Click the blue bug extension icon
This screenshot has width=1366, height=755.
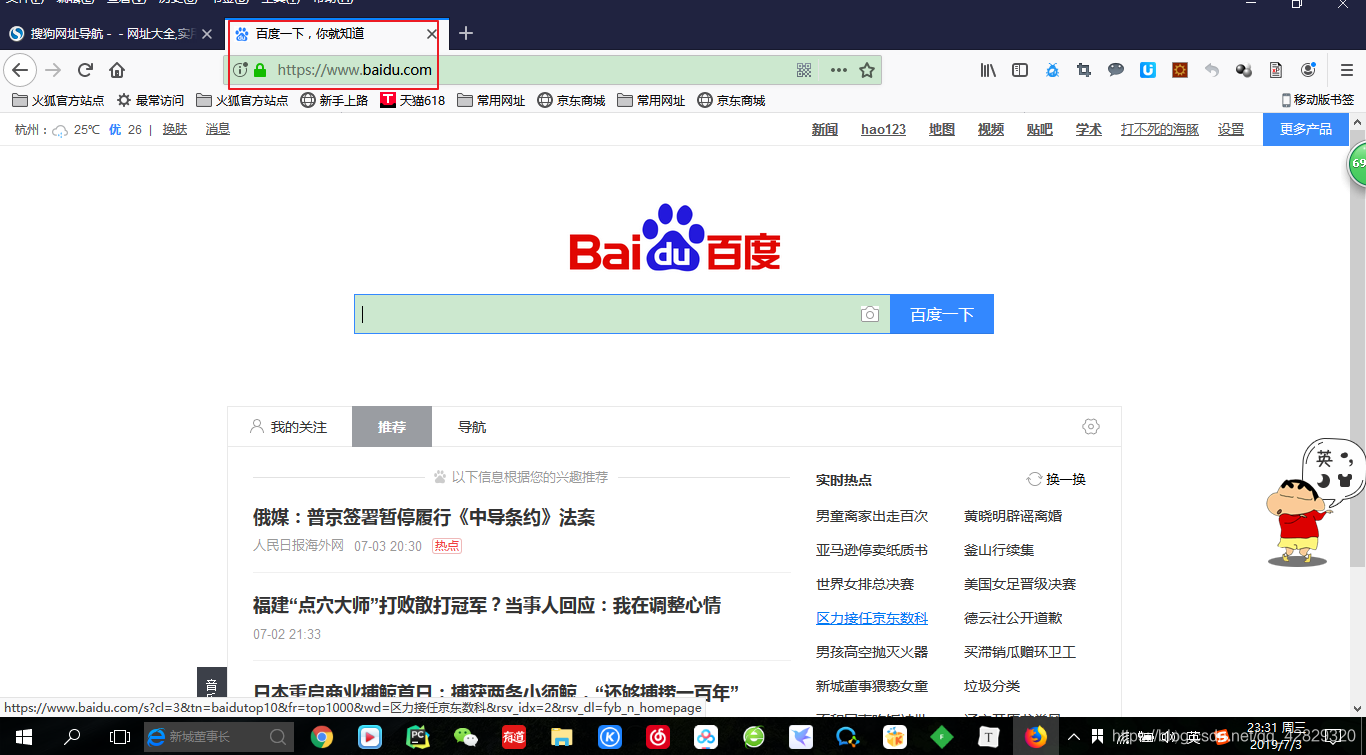(1052, 70)
